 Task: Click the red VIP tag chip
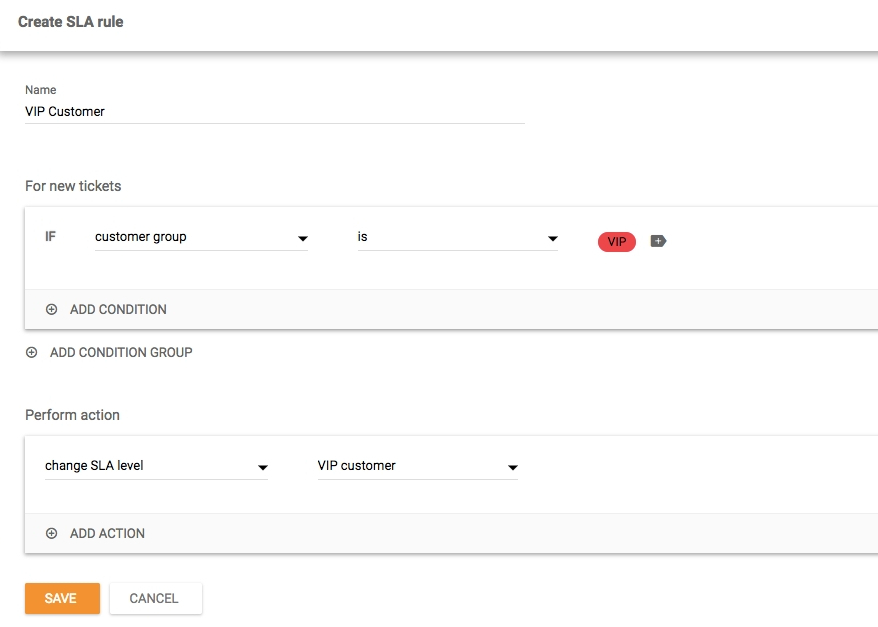pyautogui.click(x=616, y=242)
